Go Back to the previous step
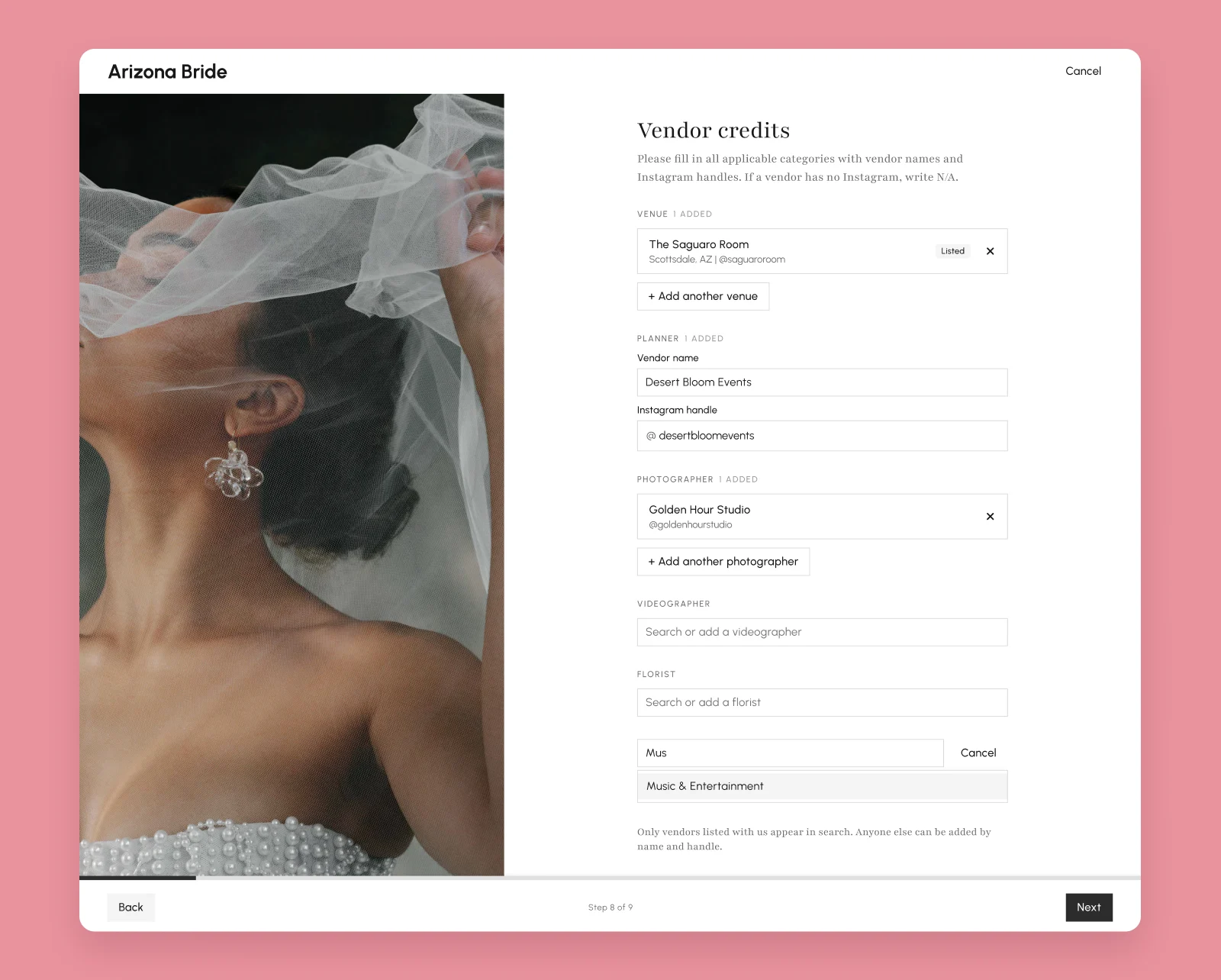Screen dimensions: 1221x980 (130, 907)
